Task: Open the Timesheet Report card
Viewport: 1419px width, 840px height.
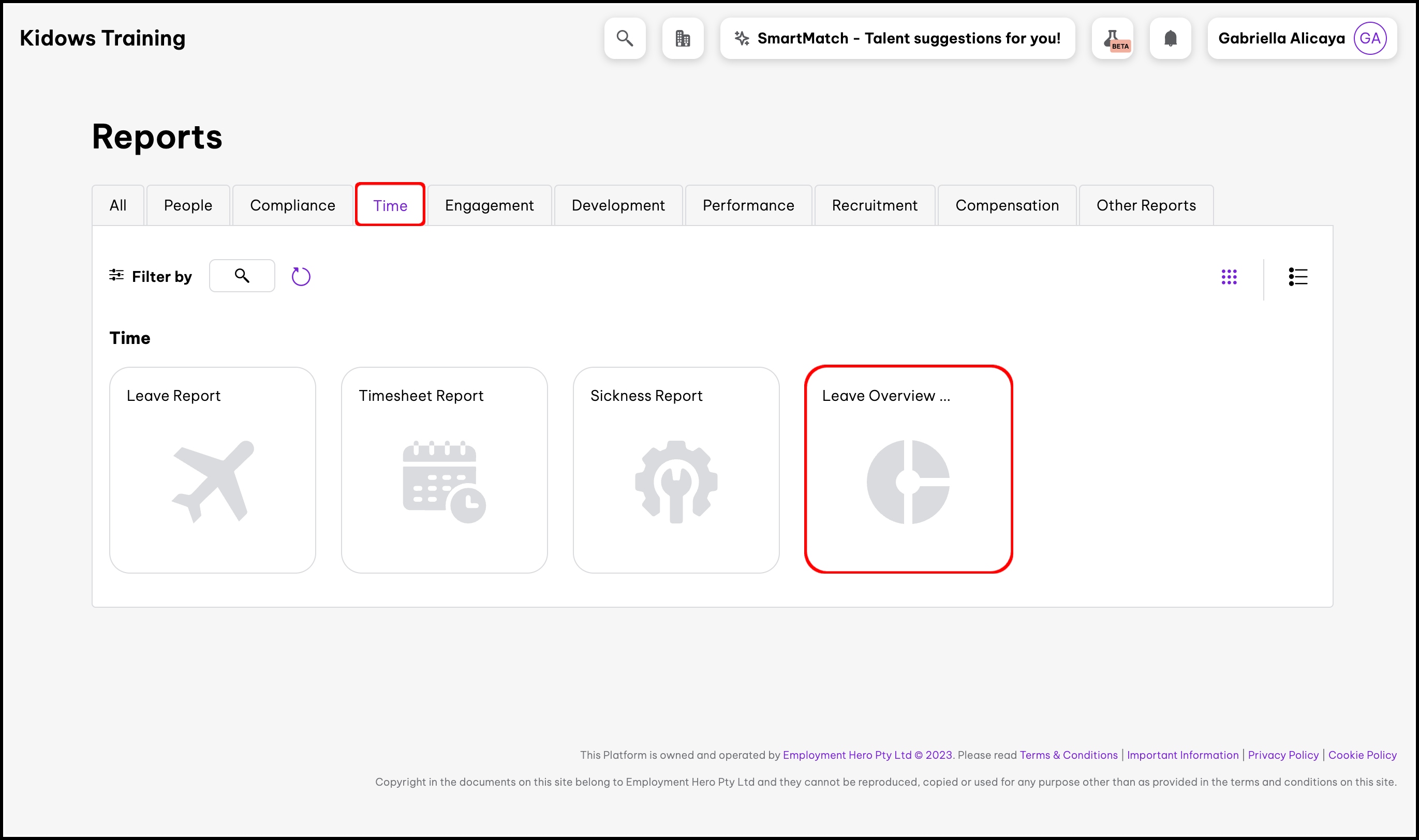Action: pos(444,470)
